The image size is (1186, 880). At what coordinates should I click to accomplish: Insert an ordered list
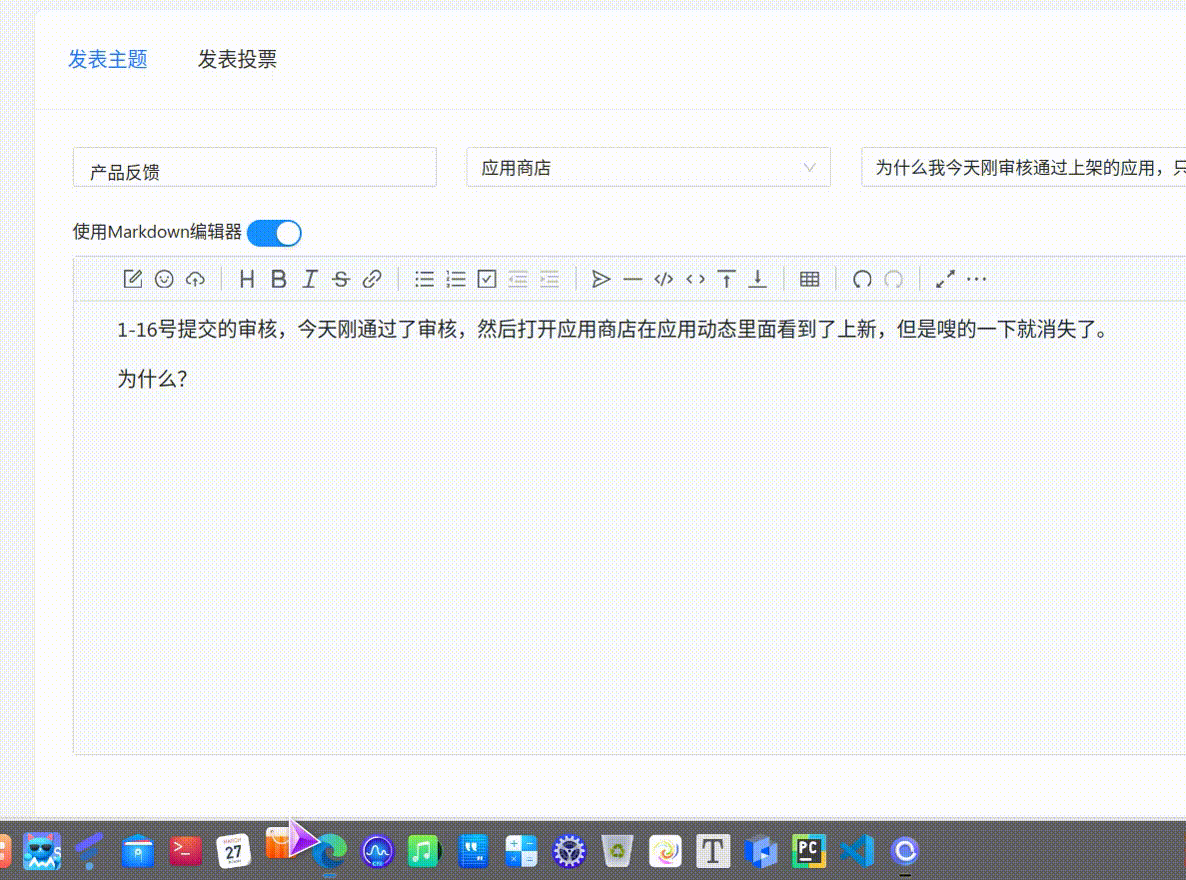(x=456, y=279)
